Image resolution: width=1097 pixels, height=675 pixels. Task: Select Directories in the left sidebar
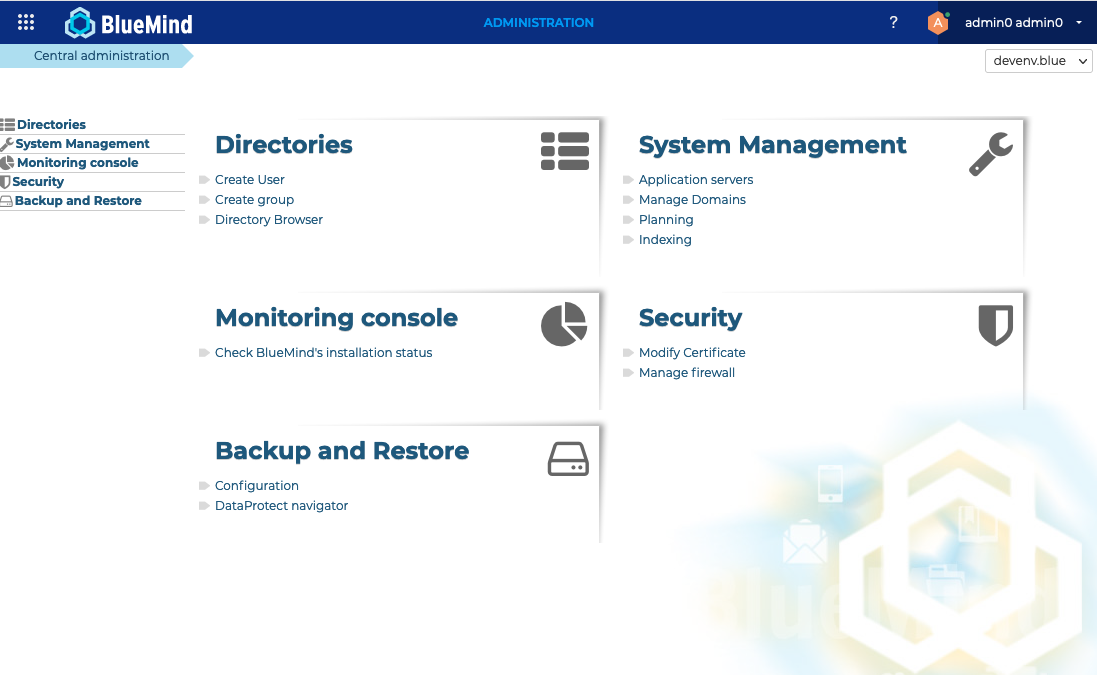[x=51, y=125]
